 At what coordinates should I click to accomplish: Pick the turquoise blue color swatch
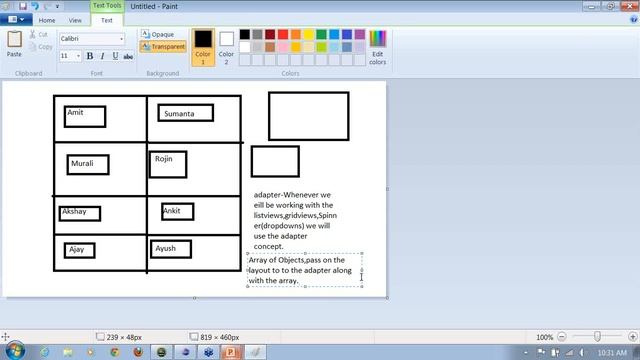334,34
